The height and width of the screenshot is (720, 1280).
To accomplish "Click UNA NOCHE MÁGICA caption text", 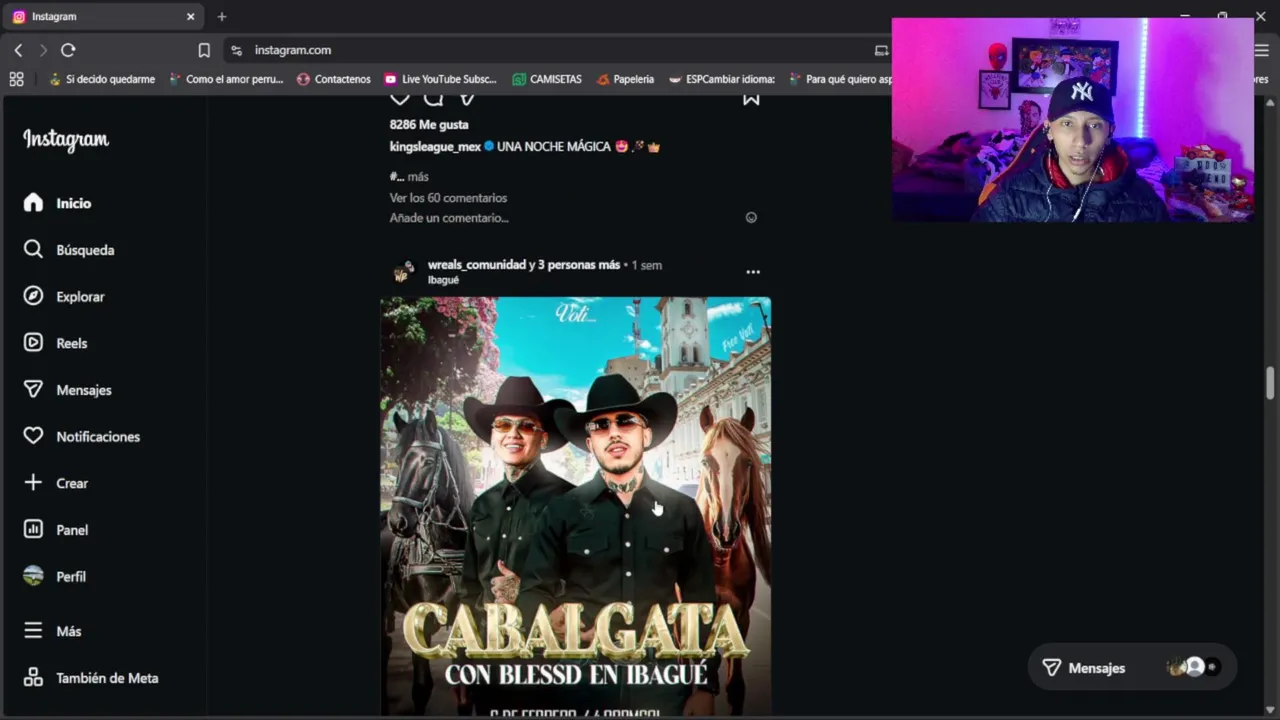I will pos(553,147).
